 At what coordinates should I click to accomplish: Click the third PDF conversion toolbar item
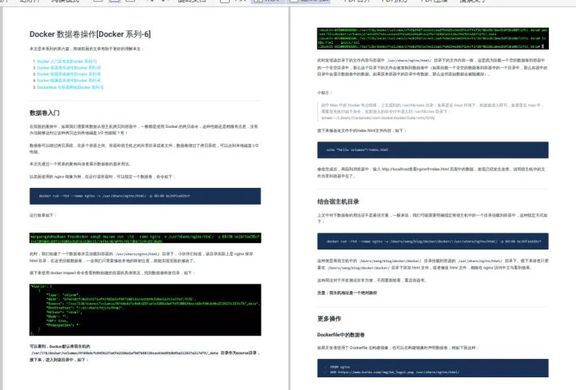434,1
